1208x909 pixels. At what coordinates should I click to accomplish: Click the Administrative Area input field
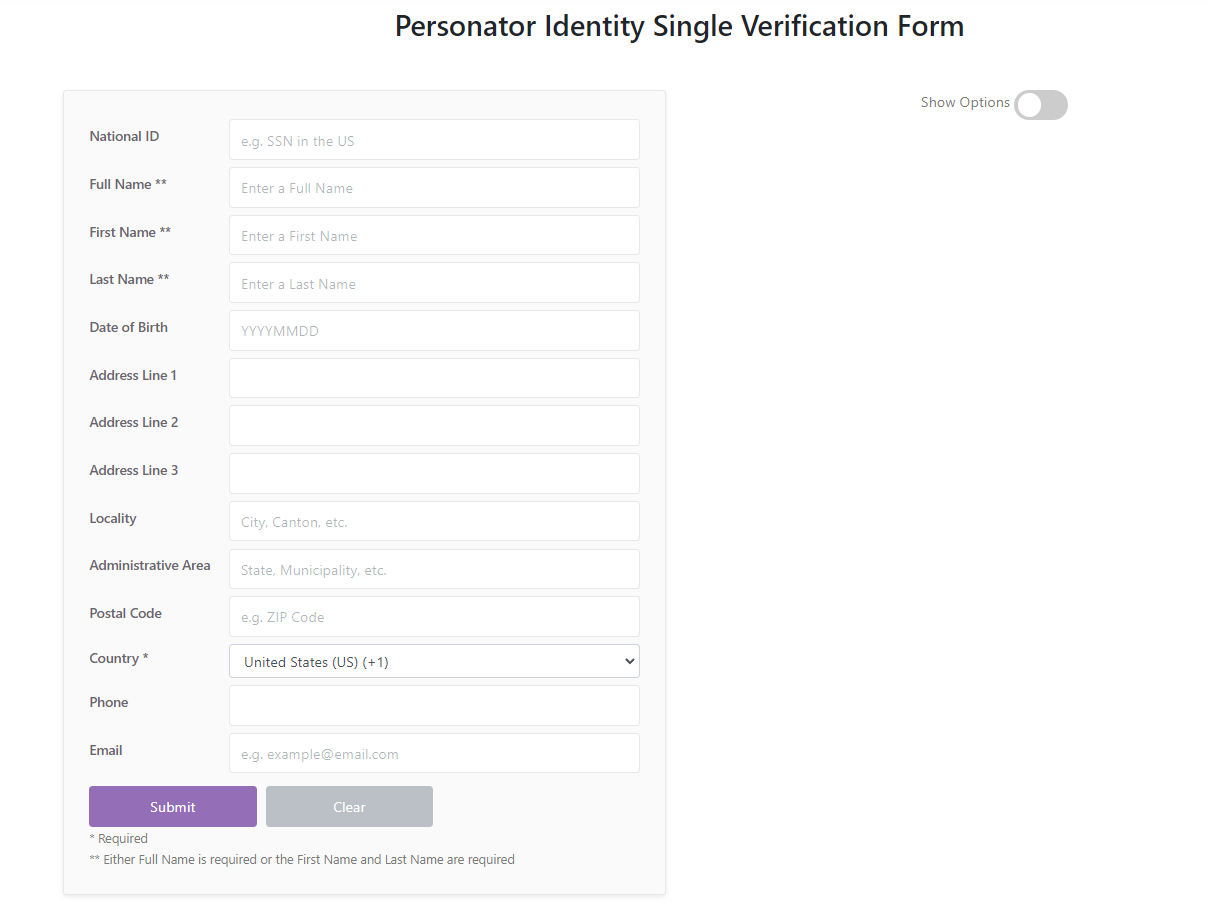(x=434, y=569)
